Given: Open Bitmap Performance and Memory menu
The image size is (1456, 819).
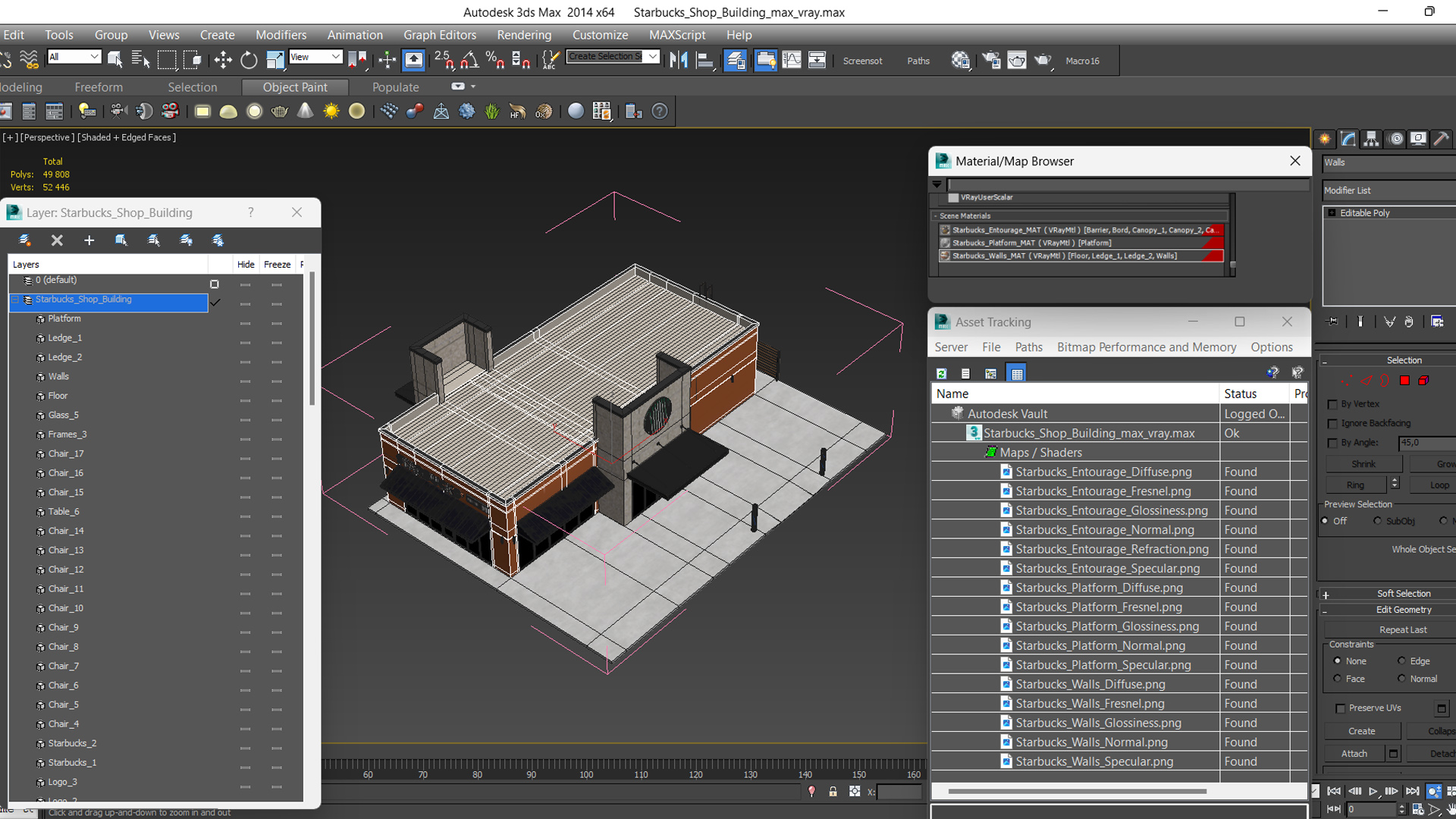Looking at the screenshot, I should [x=1146, y=347].
